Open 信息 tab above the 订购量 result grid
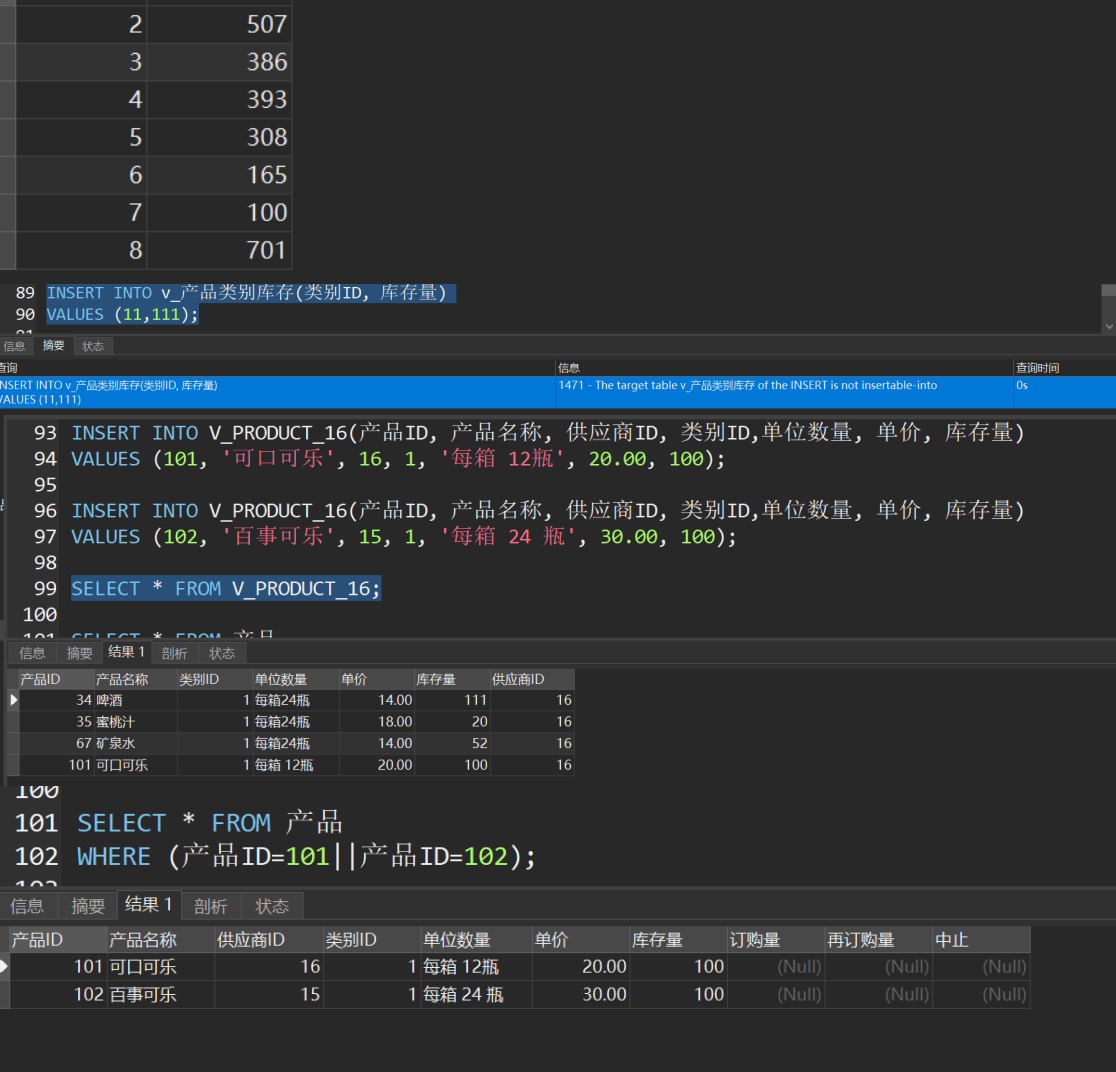The image size is (1116, 1072). click(x=27, y=906)
